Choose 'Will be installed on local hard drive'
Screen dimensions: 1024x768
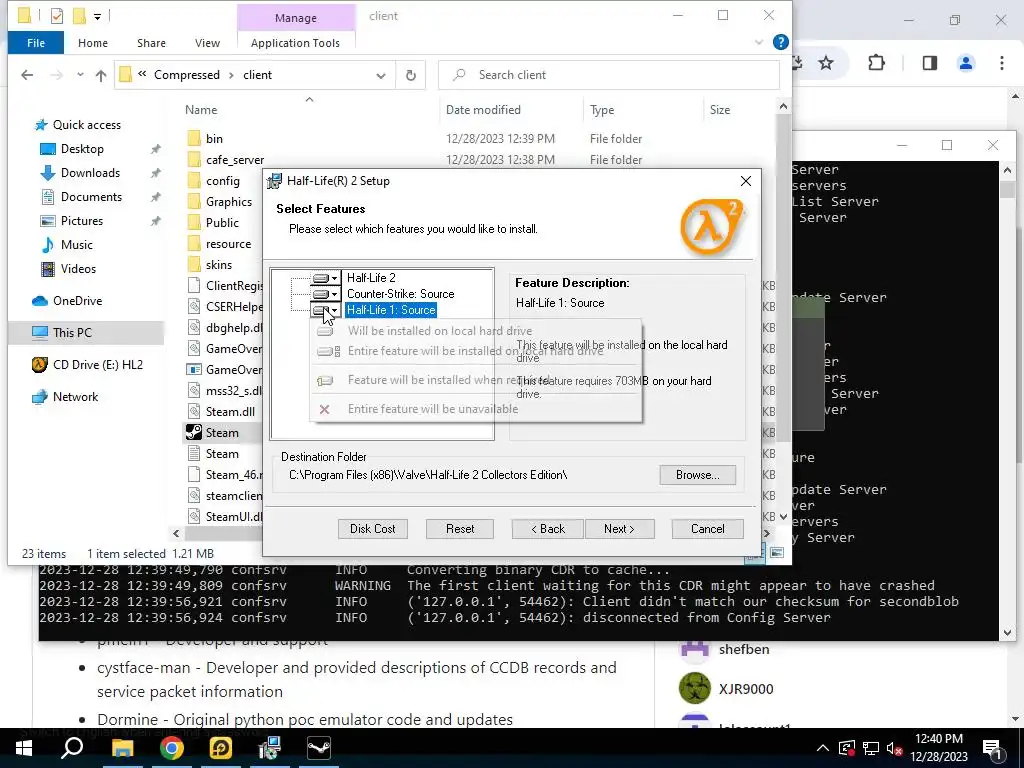tap(440, 331)
